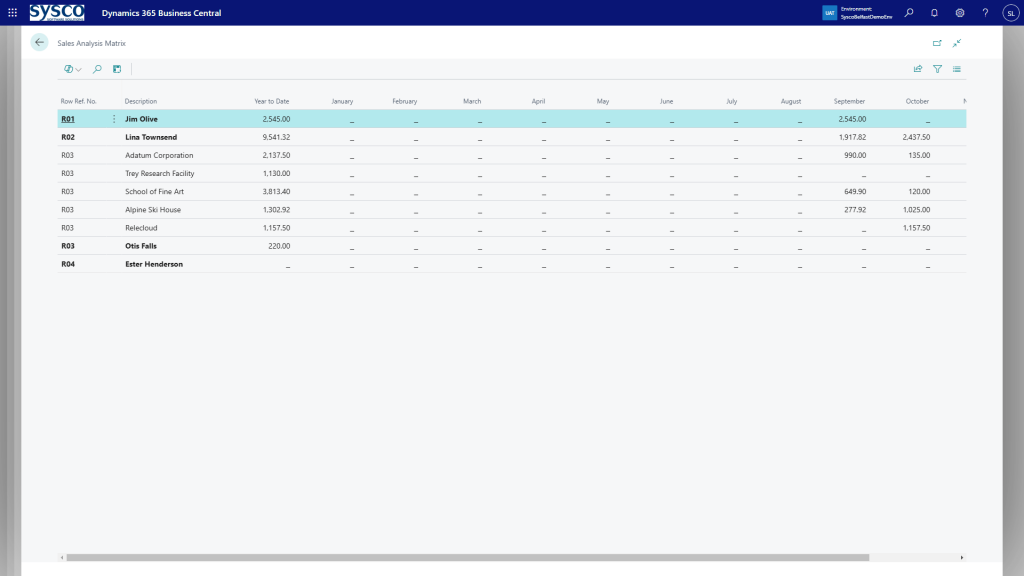This screenshot has width=1024, height=576.
Task: Open the Help question mark
Action: pyautogui.click(x=985, y=13)
